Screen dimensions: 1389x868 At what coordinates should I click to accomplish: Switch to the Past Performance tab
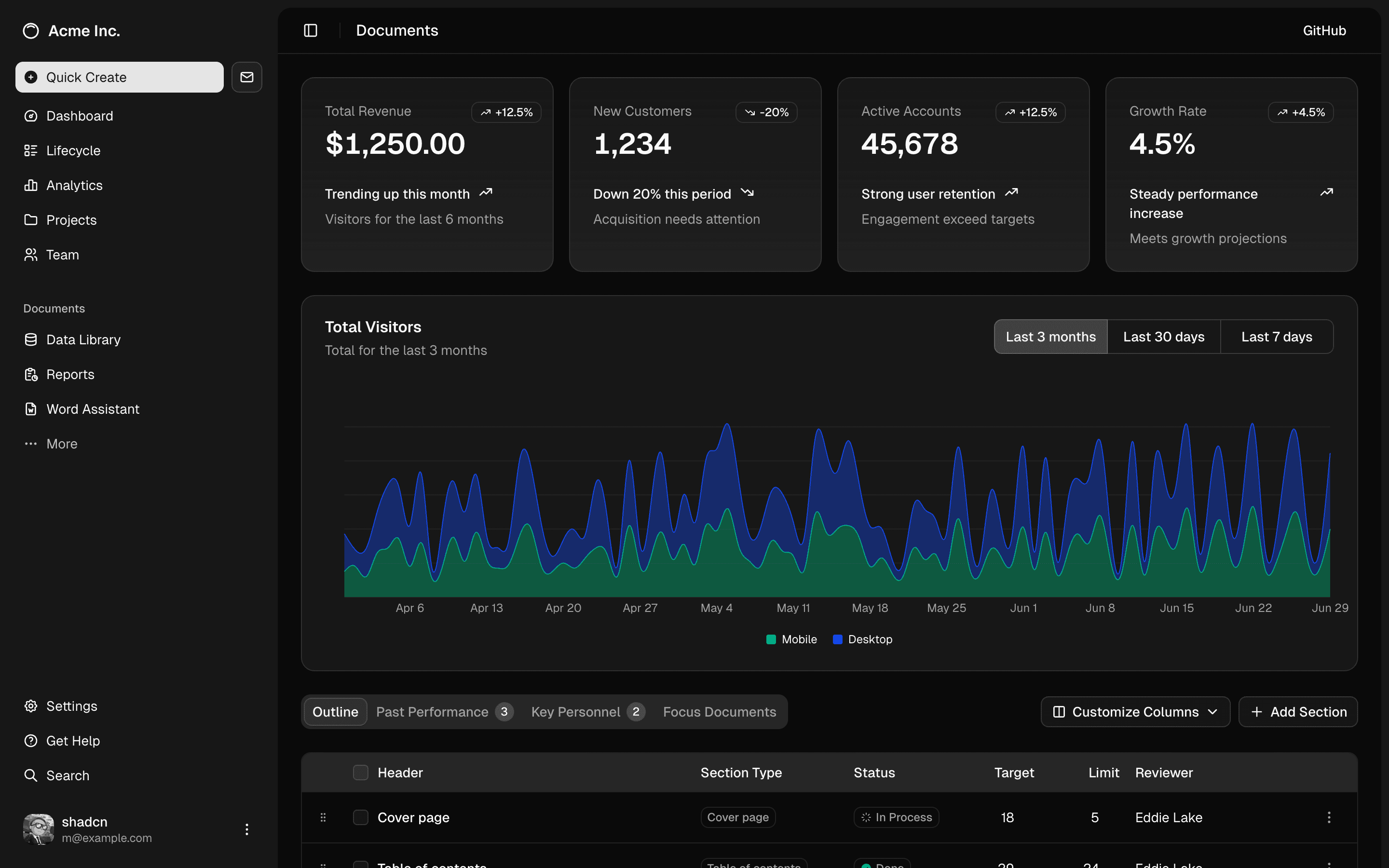pos(432,711)
